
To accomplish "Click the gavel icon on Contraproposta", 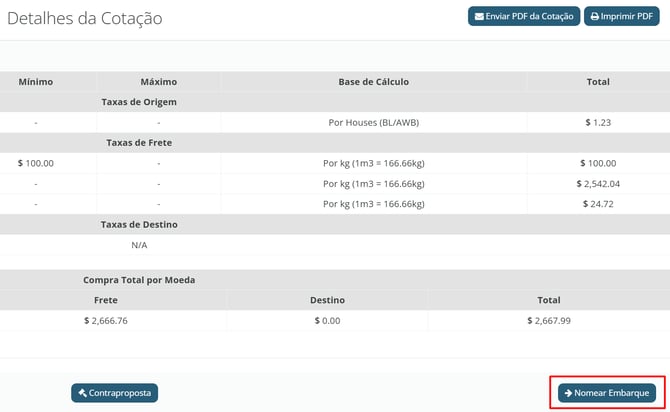I will [x=82, y=393].
